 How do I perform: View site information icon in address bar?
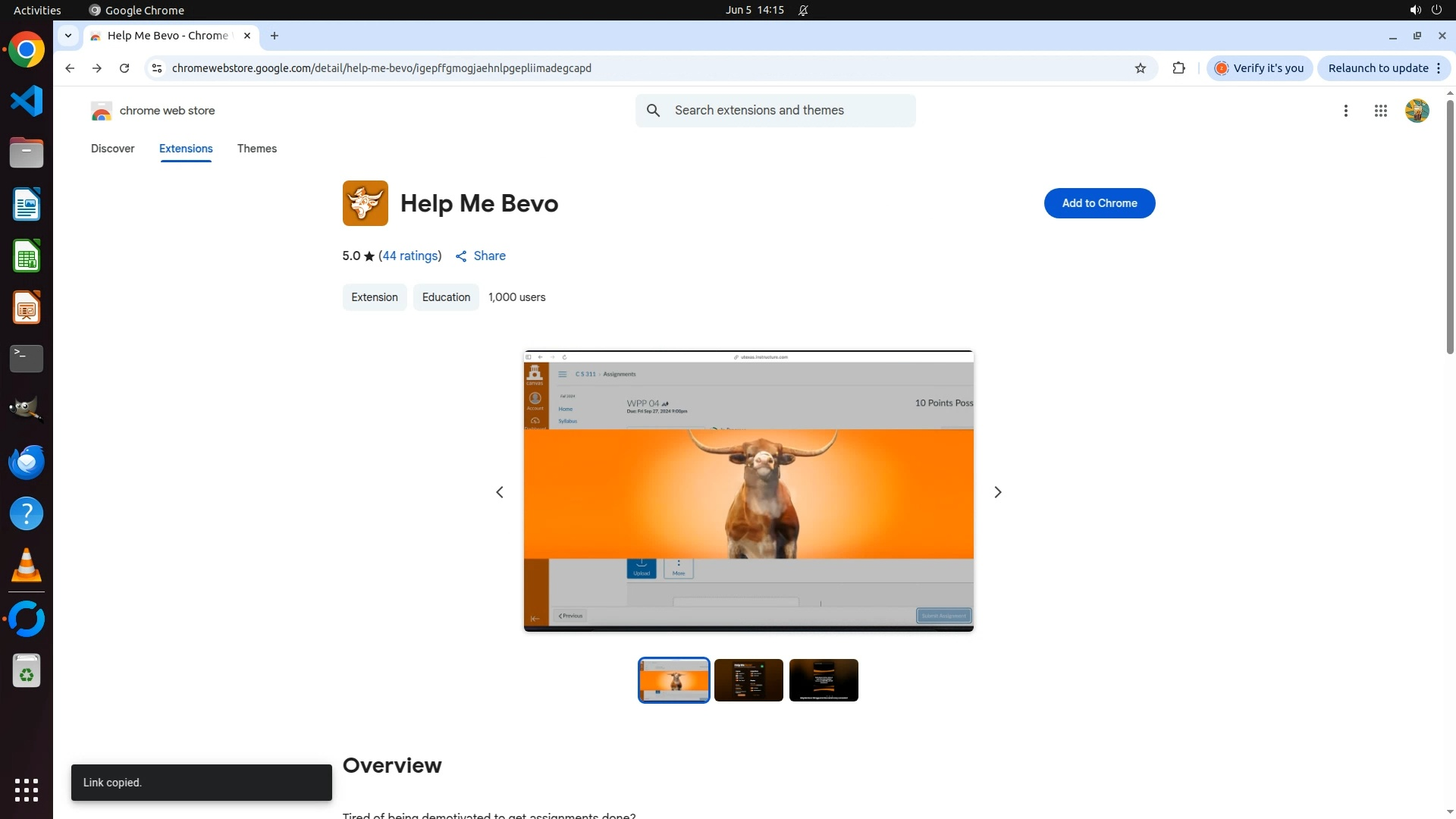pos(157,68)
